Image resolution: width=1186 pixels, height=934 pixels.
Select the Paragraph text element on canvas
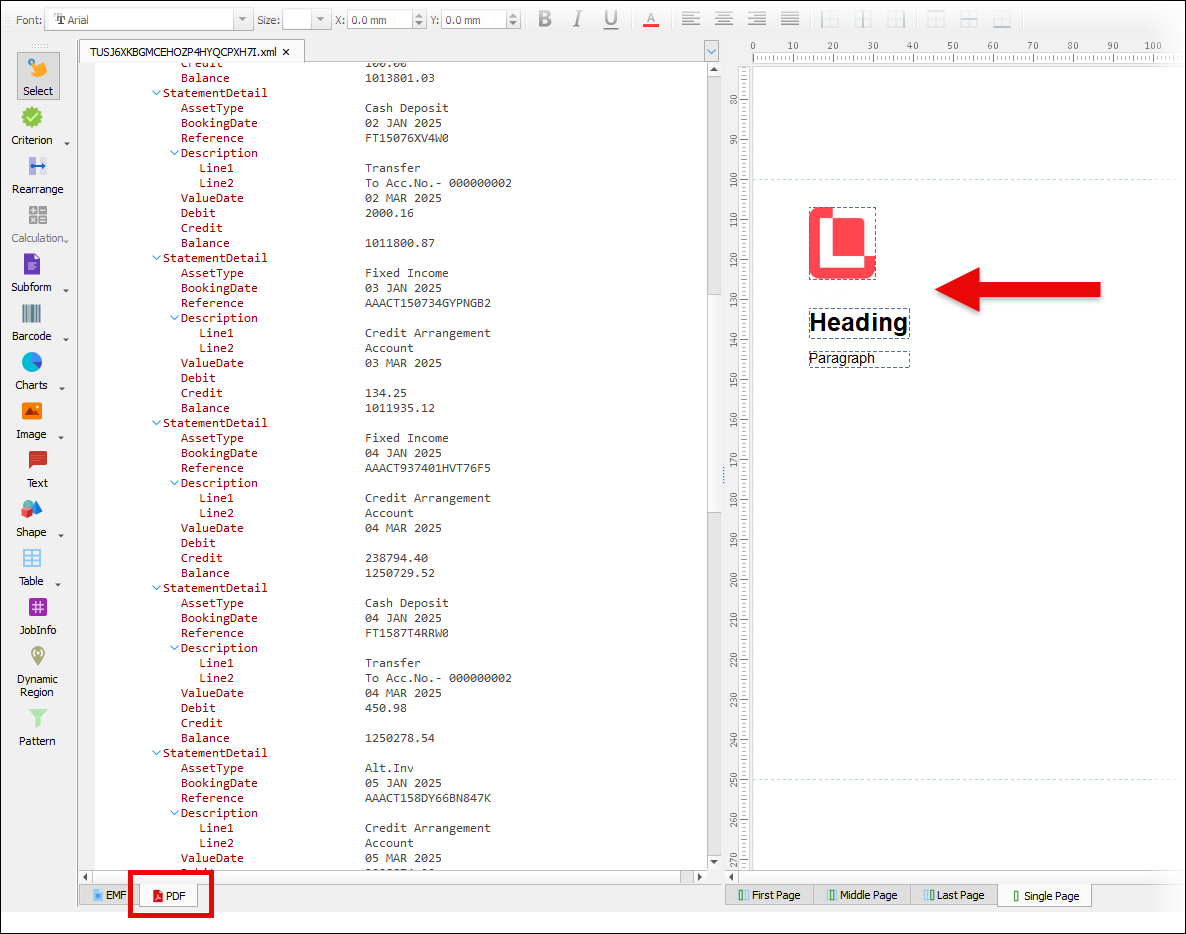pos(859,358)
